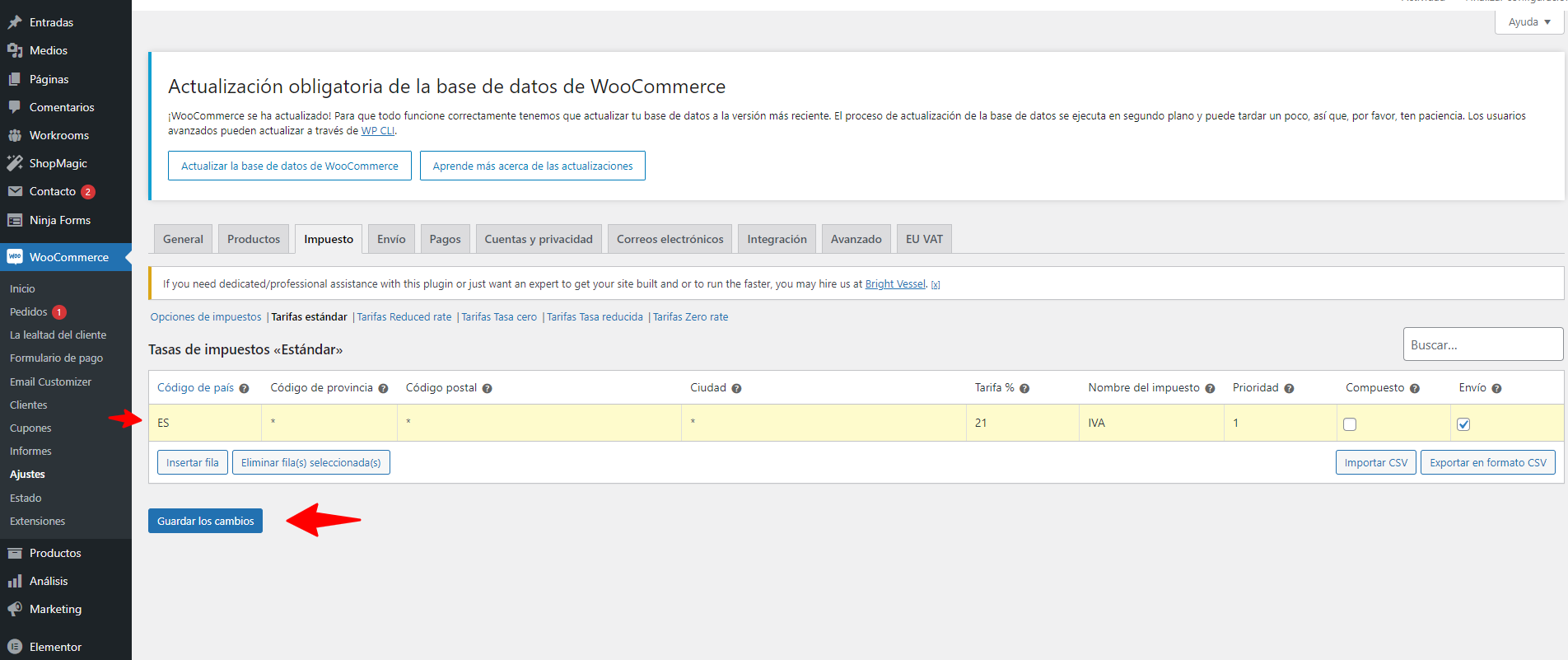This screenshot has width=1568, height=660.
Task: Open Pedidos submenu item
Action: (29, 311)
